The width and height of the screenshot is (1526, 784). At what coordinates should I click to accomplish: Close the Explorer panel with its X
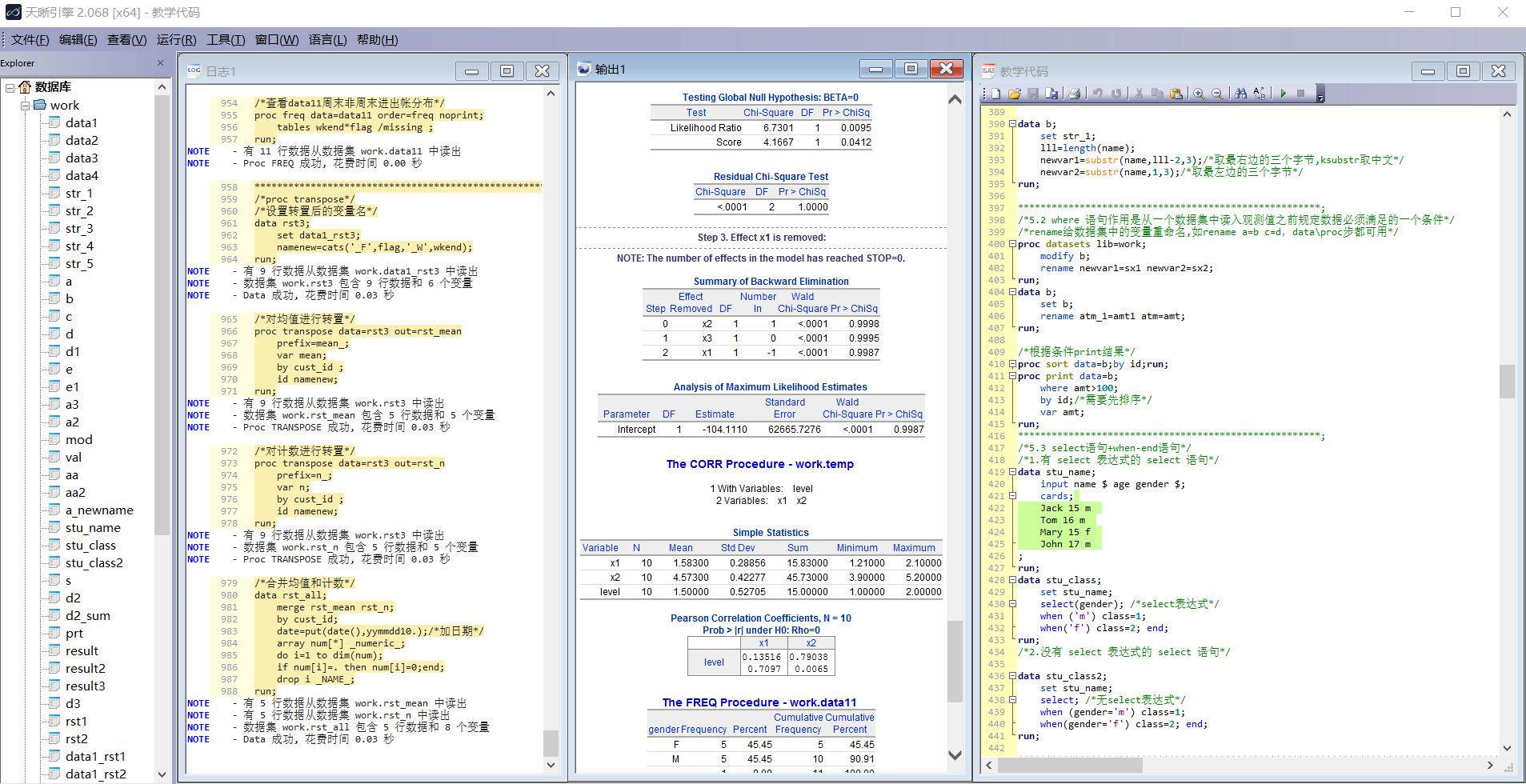160,62
